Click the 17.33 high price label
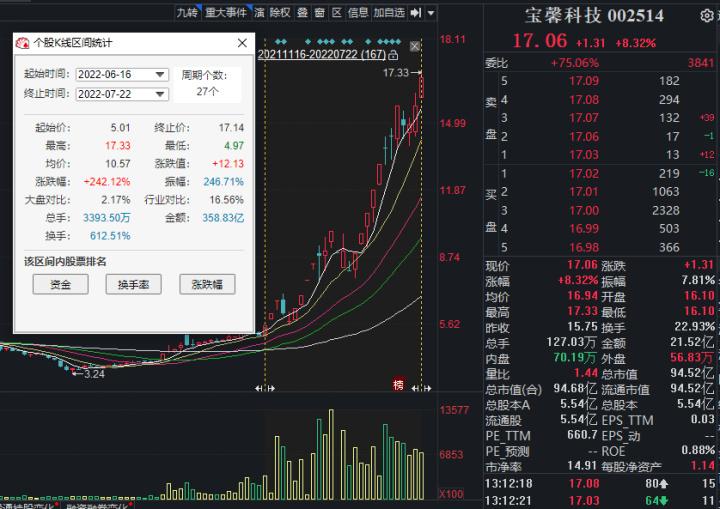Screen dimensions: 720x509 [x=396, y=73]
